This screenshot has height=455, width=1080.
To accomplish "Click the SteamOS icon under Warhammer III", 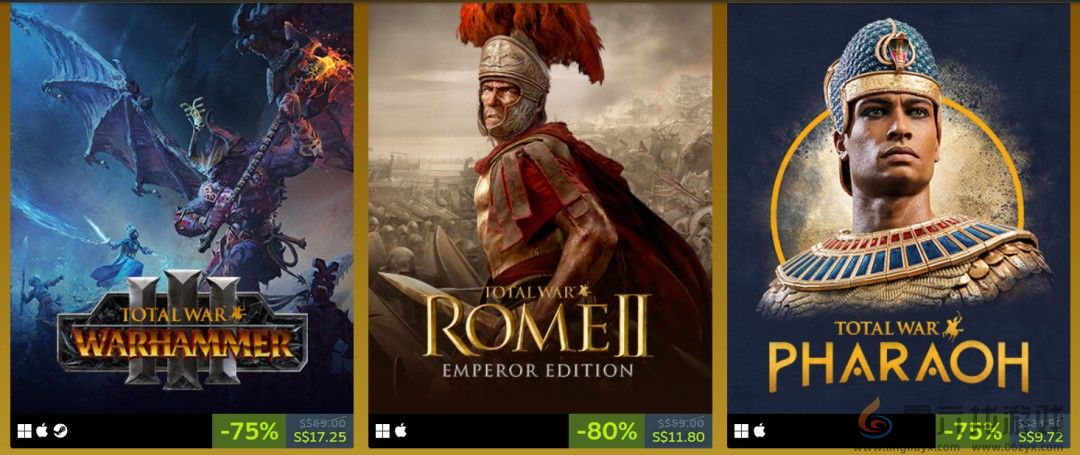I will 61,431.
